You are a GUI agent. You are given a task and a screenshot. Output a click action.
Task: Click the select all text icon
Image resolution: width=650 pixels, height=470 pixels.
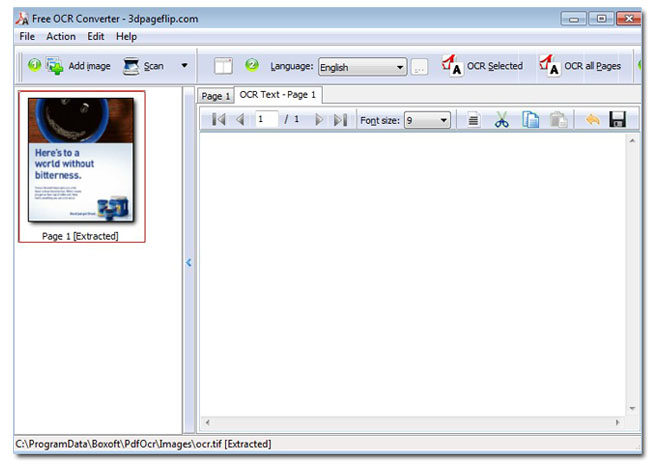pos(473,120)
